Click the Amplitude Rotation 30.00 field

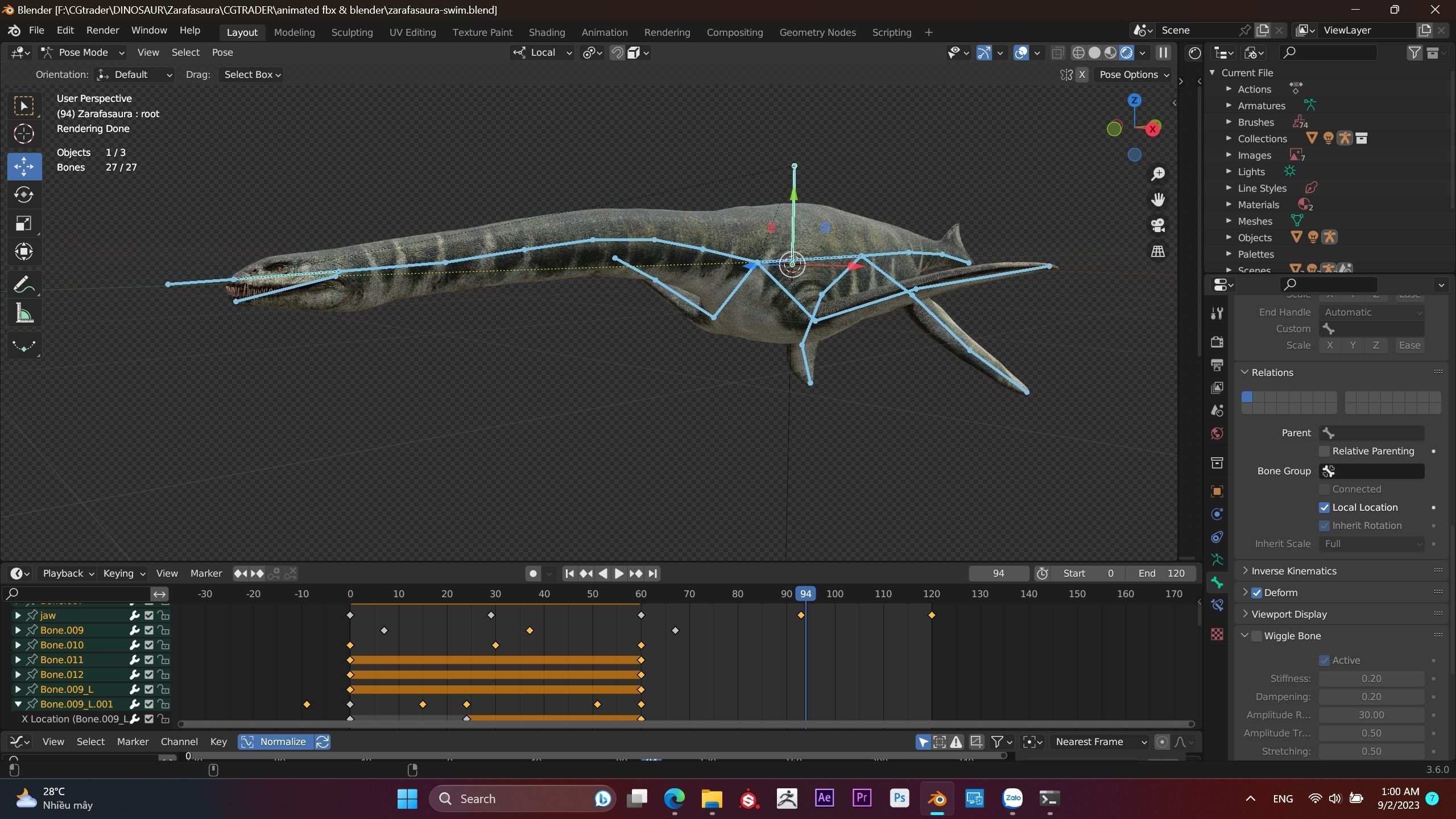[x=1371, y=715]
